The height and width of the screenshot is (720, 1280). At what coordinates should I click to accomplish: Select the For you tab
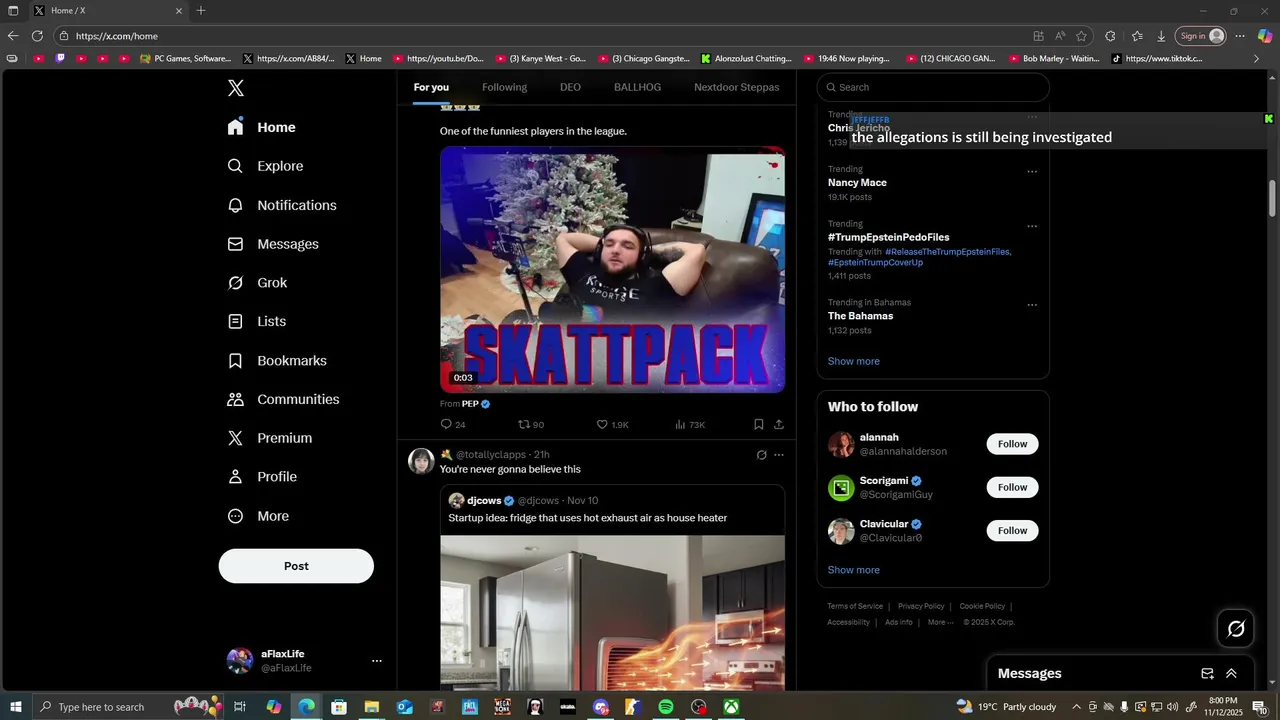tap(431, 87)
